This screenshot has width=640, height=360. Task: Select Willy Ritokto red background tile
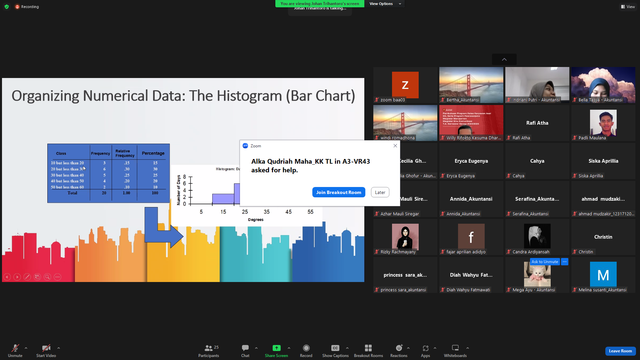pos(471,123)
